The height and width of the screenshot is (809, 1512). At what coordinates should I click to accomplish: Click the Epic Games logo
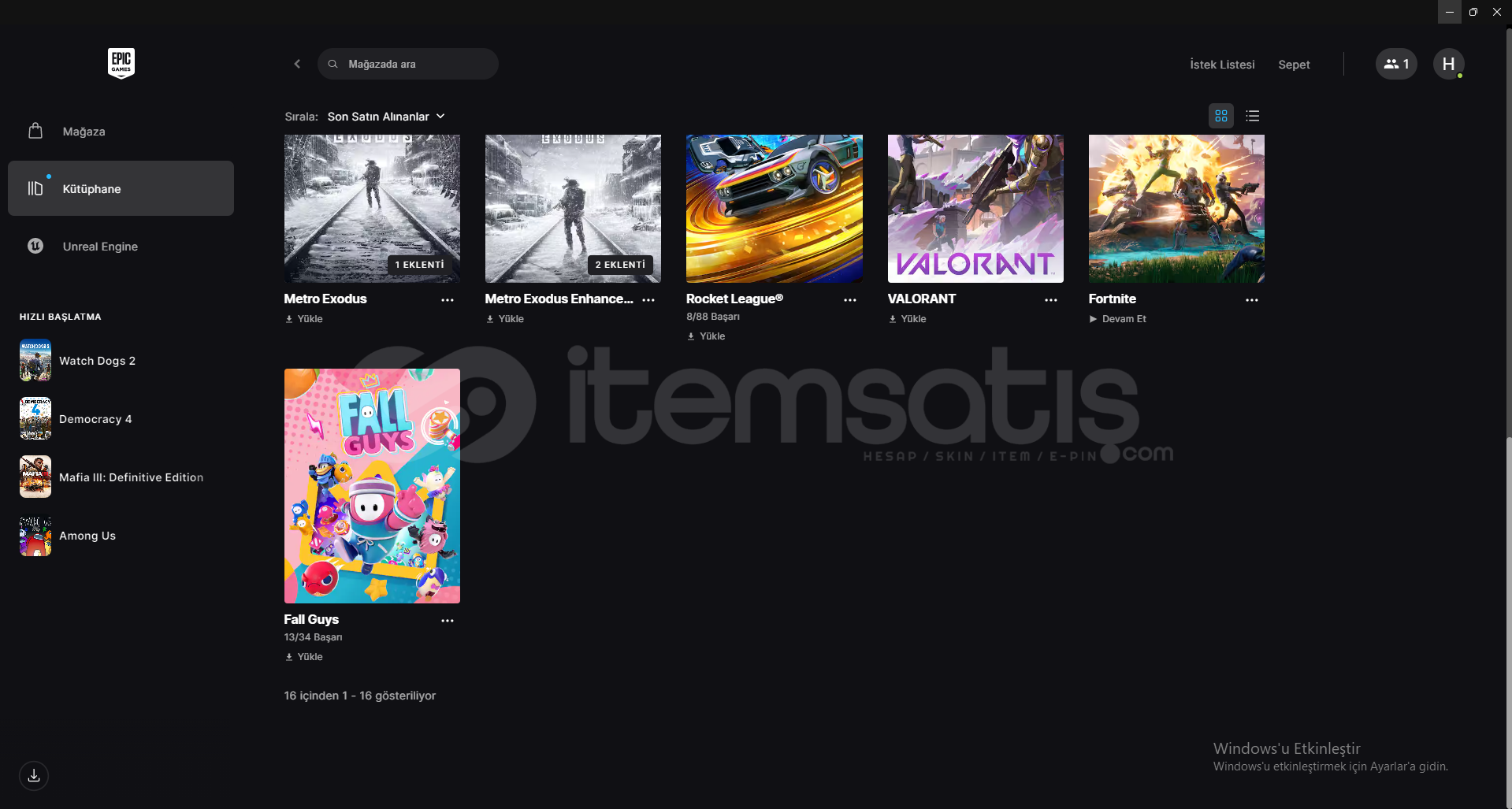click(x=121, y=63)
